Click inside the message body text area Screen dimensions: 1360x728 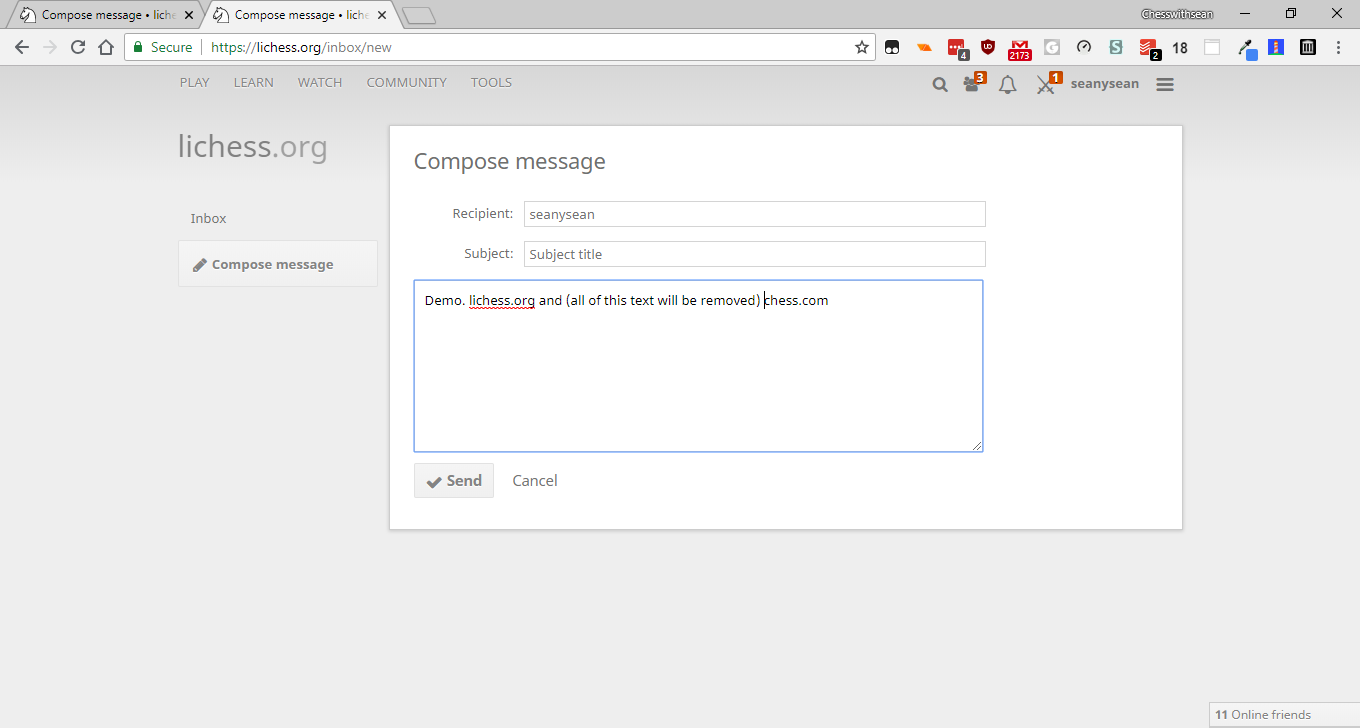(698, 366)
